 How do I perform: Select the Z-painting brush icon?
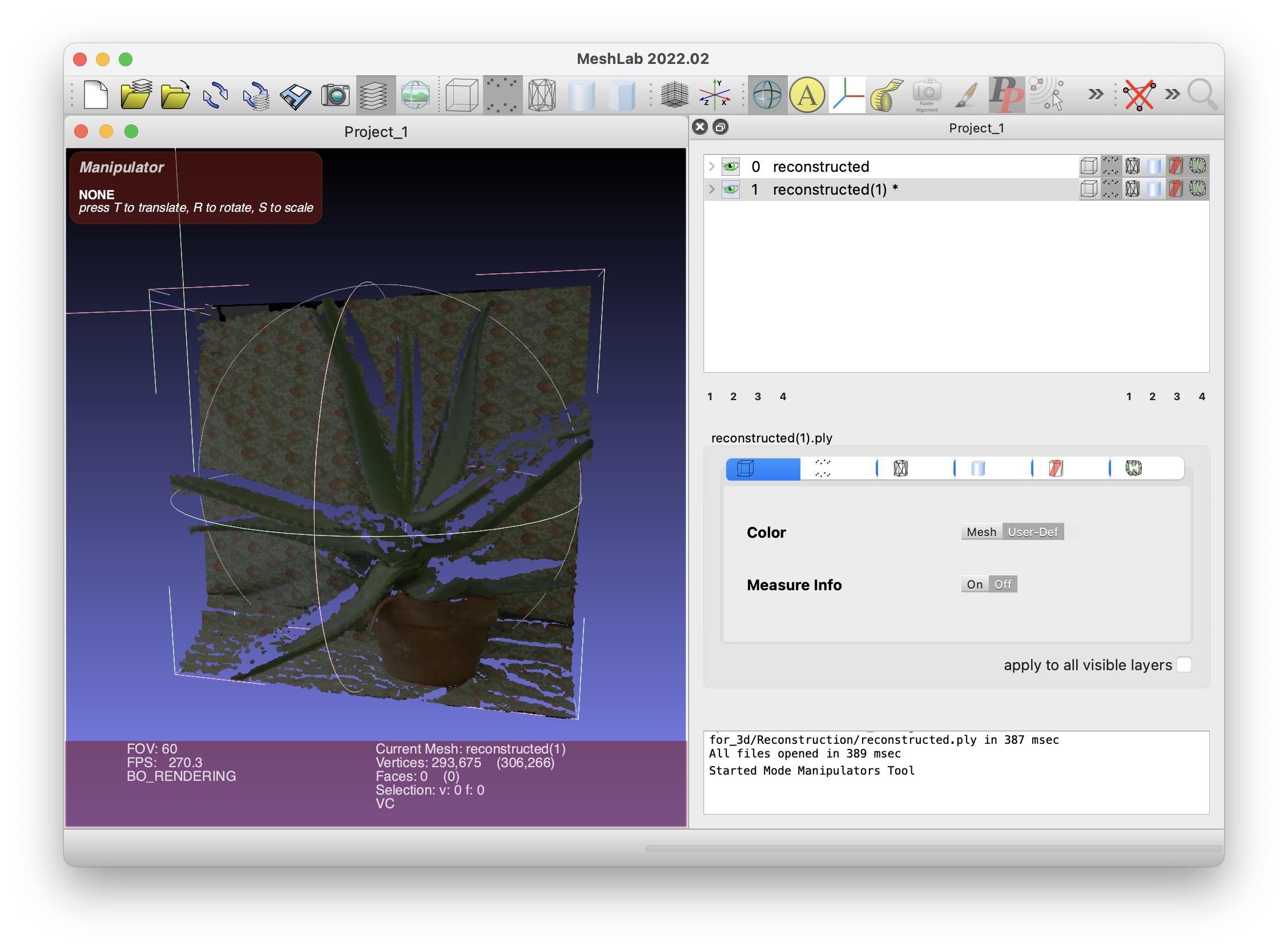(967, 95)
